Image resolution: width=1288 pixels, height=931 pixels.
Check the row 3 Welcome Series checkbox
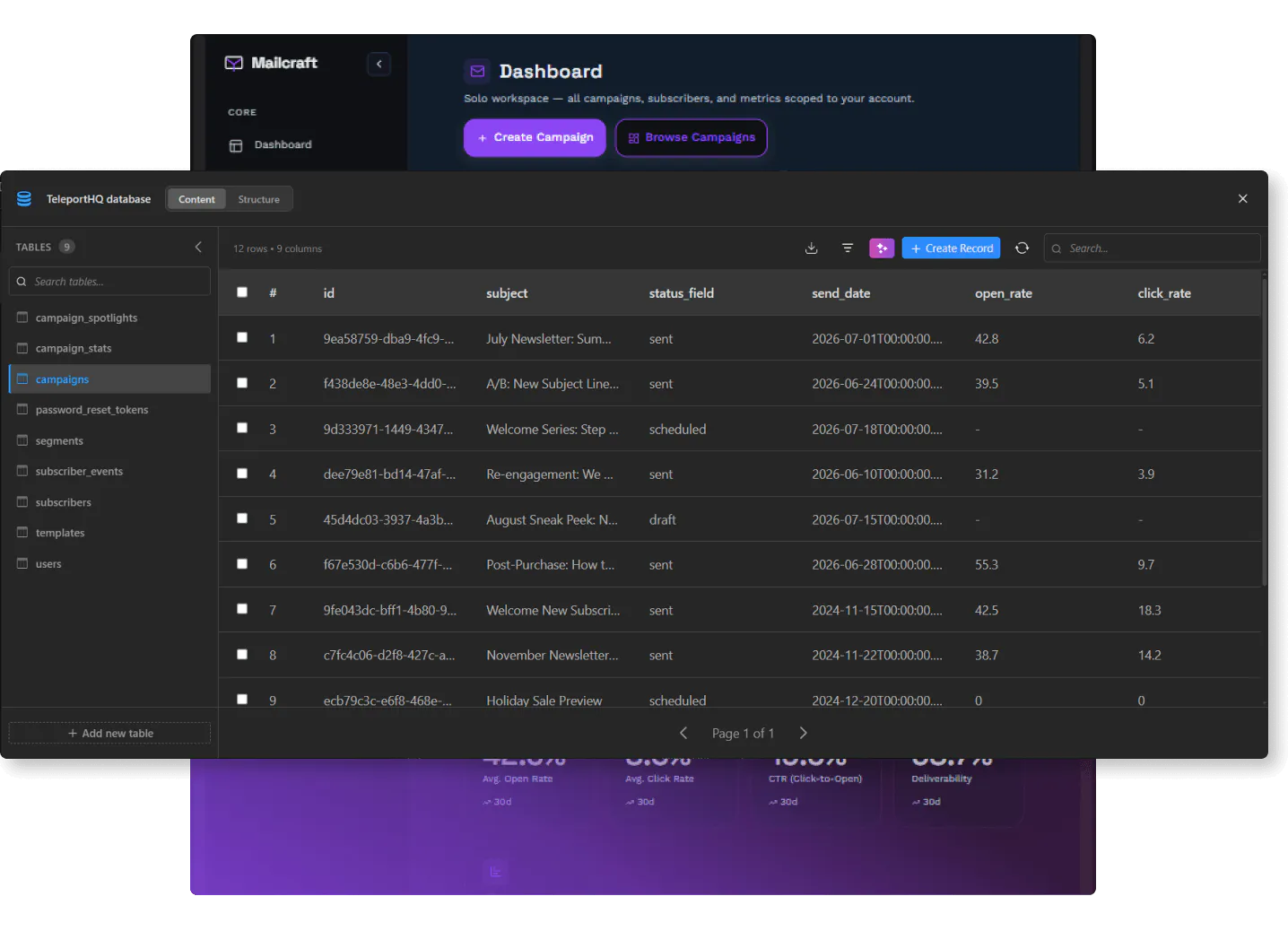[x=242, y=428]
